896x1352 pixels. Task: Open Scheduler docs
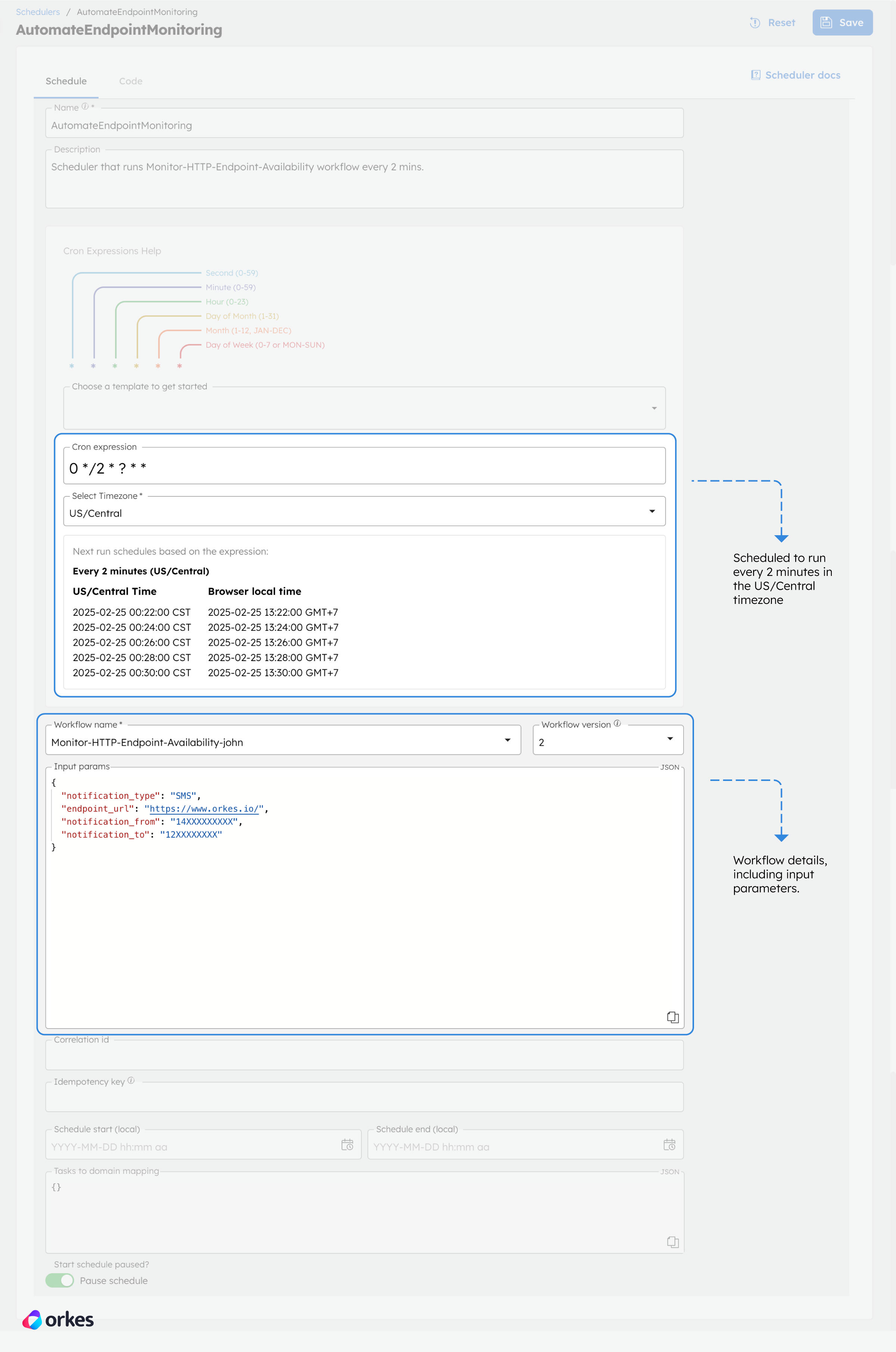pos(796,75)
